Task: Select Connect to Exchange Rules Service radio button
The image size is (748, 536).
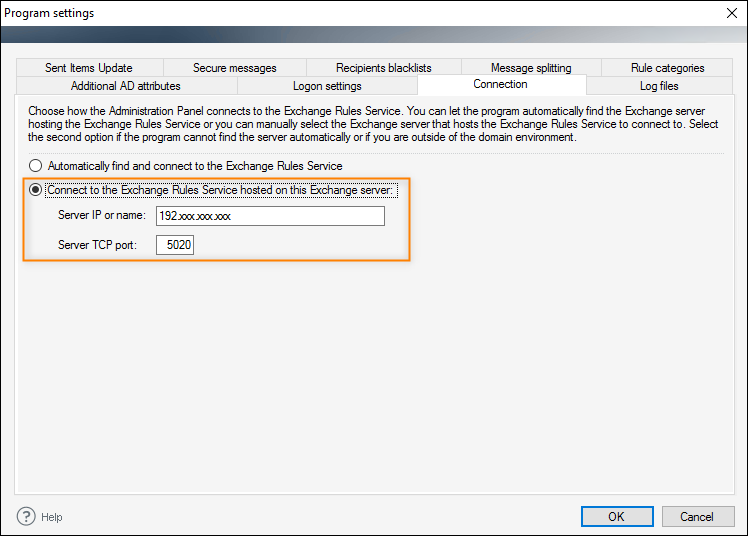Action: coord(35,190)
